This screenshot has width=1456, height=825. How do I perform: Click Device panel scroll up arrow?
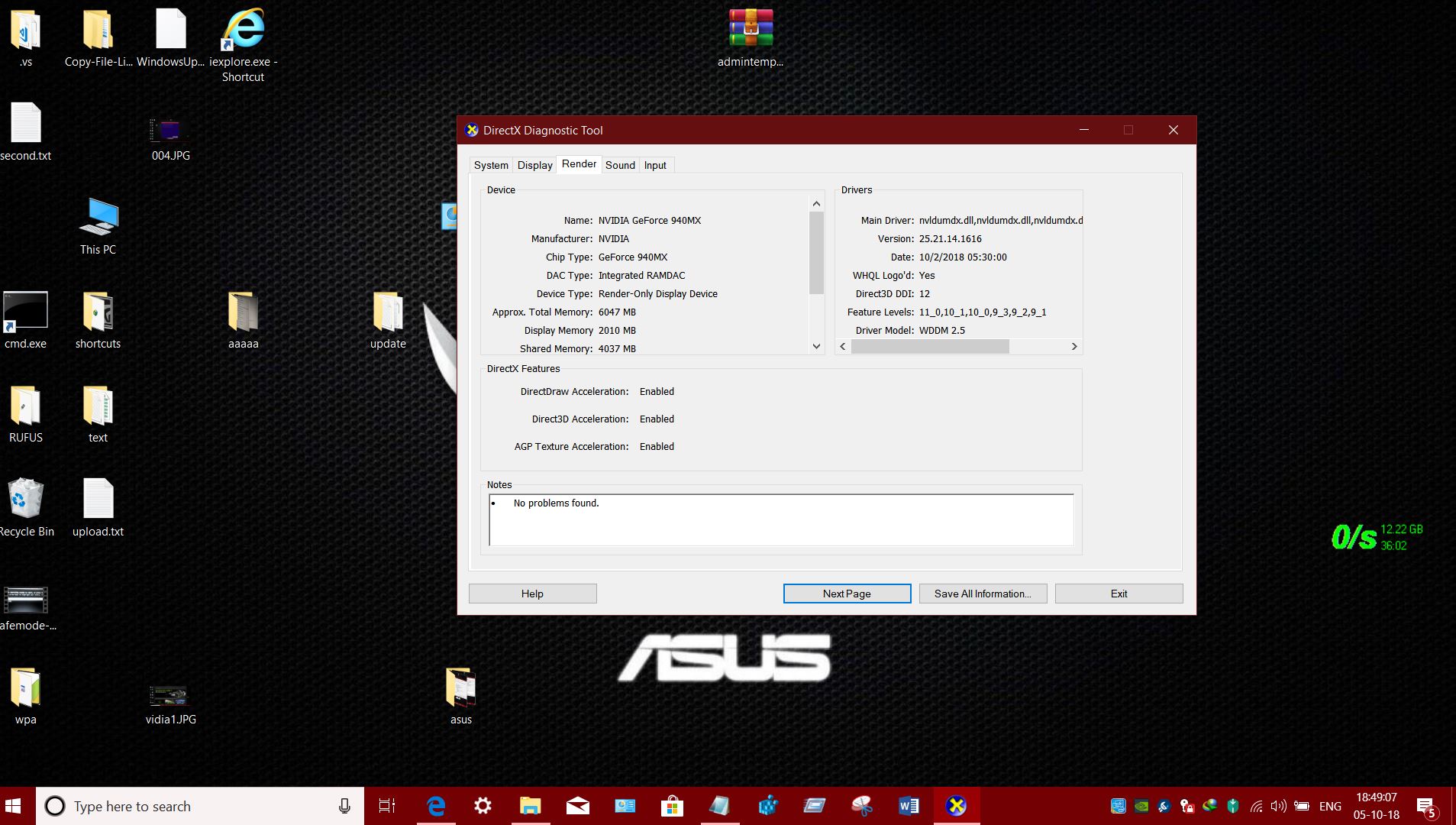816,203
